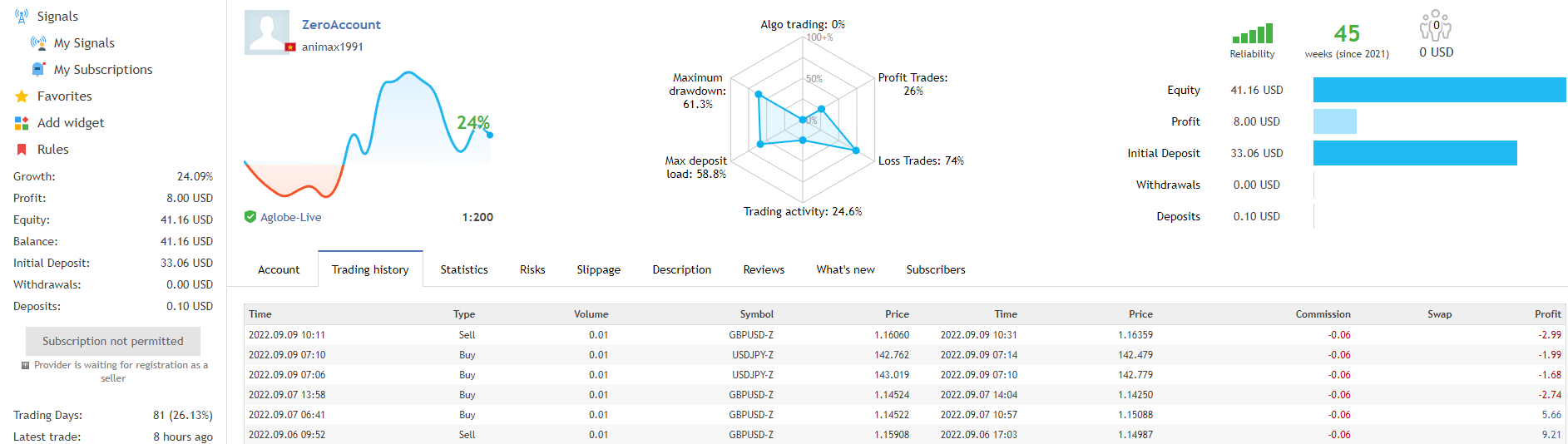The height and width of the screenshot is (444, 1568).
Task: Click the green verified shield beside Aglobe-Live
Action: [x=250, y=217]
